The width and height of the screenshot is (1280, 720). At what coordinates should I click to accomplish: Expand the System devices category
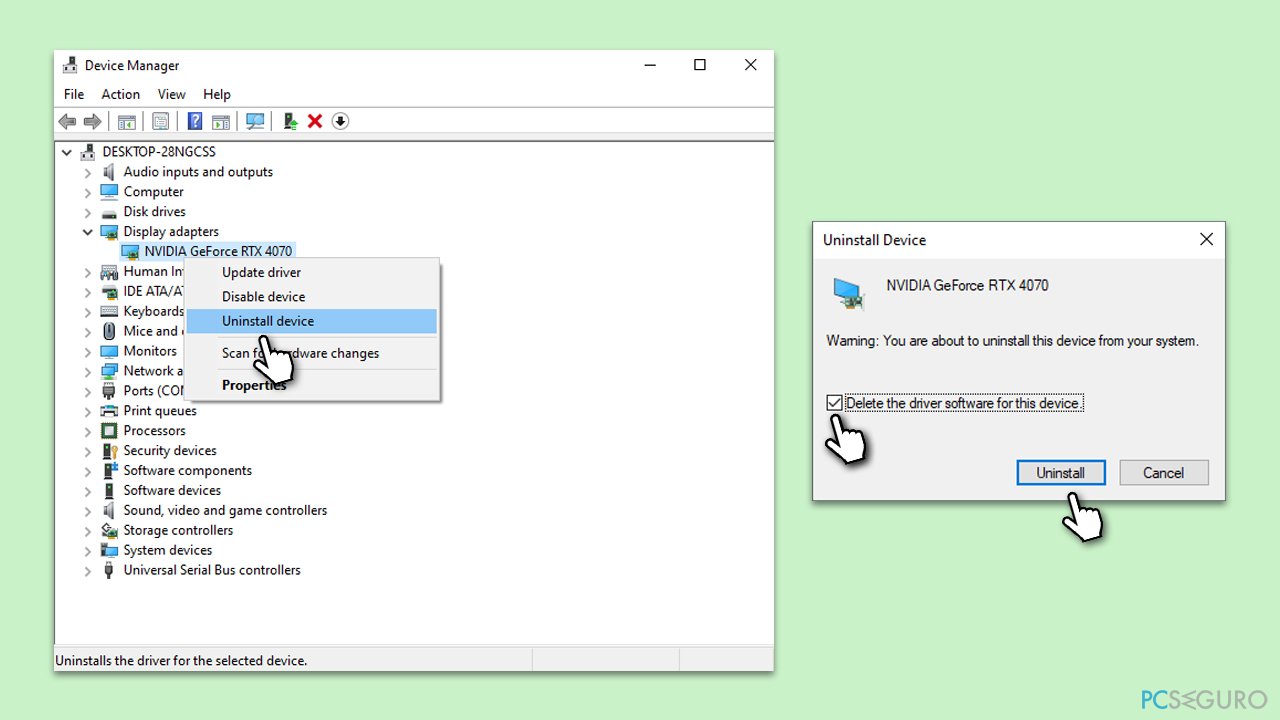88,552
